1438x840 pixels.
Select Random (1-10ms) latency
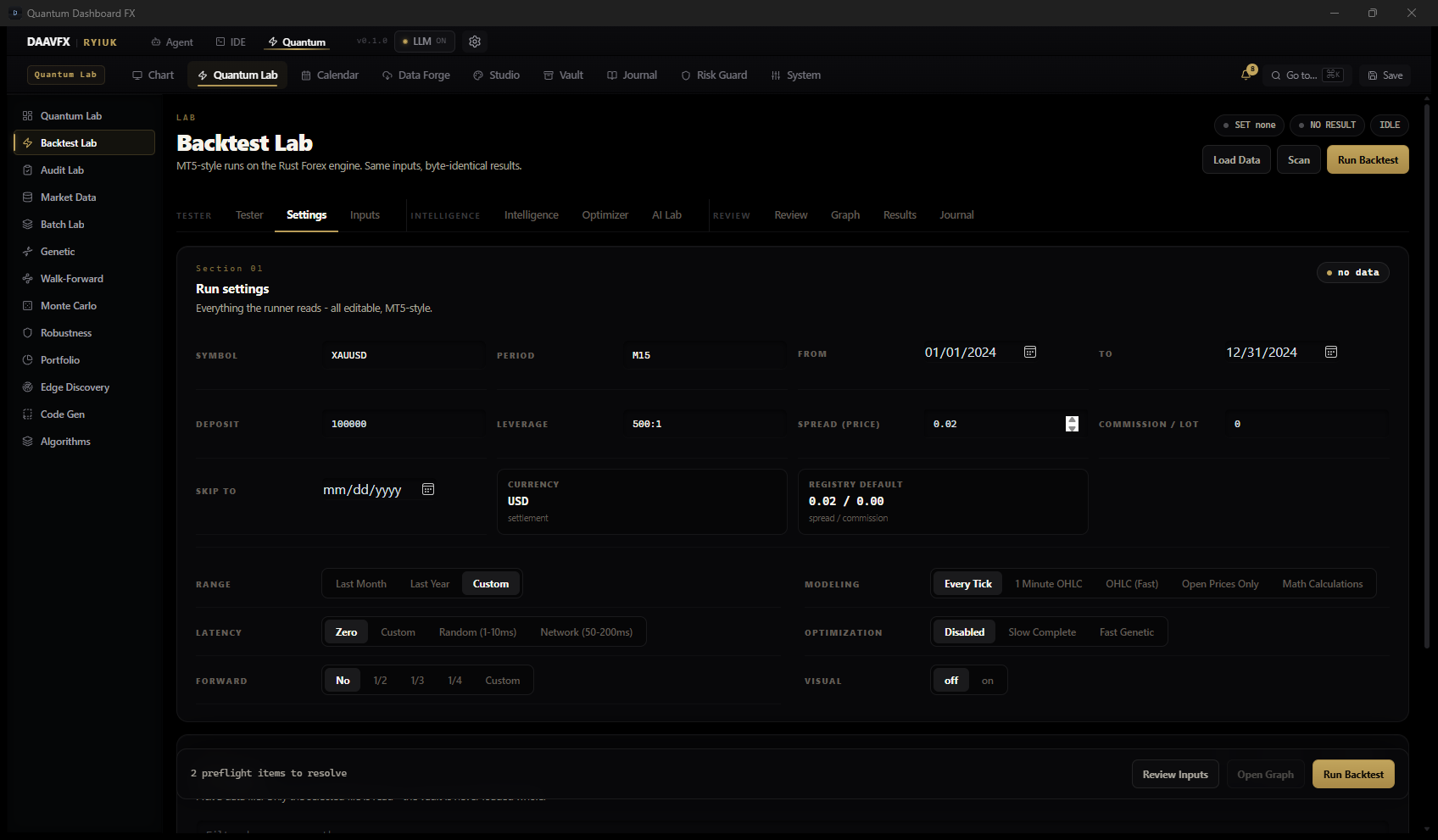coord(477,632)
